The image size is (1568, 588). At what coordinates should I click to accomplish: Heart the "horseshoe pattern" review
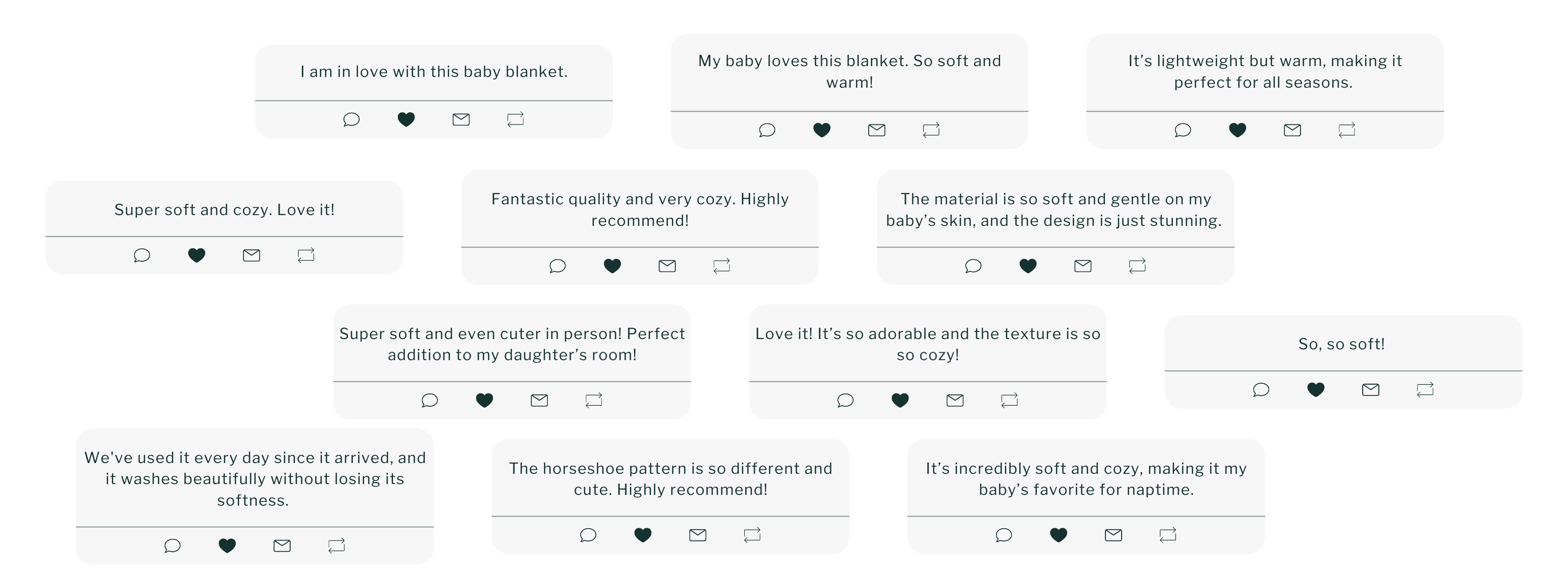[x=642, y=535]
